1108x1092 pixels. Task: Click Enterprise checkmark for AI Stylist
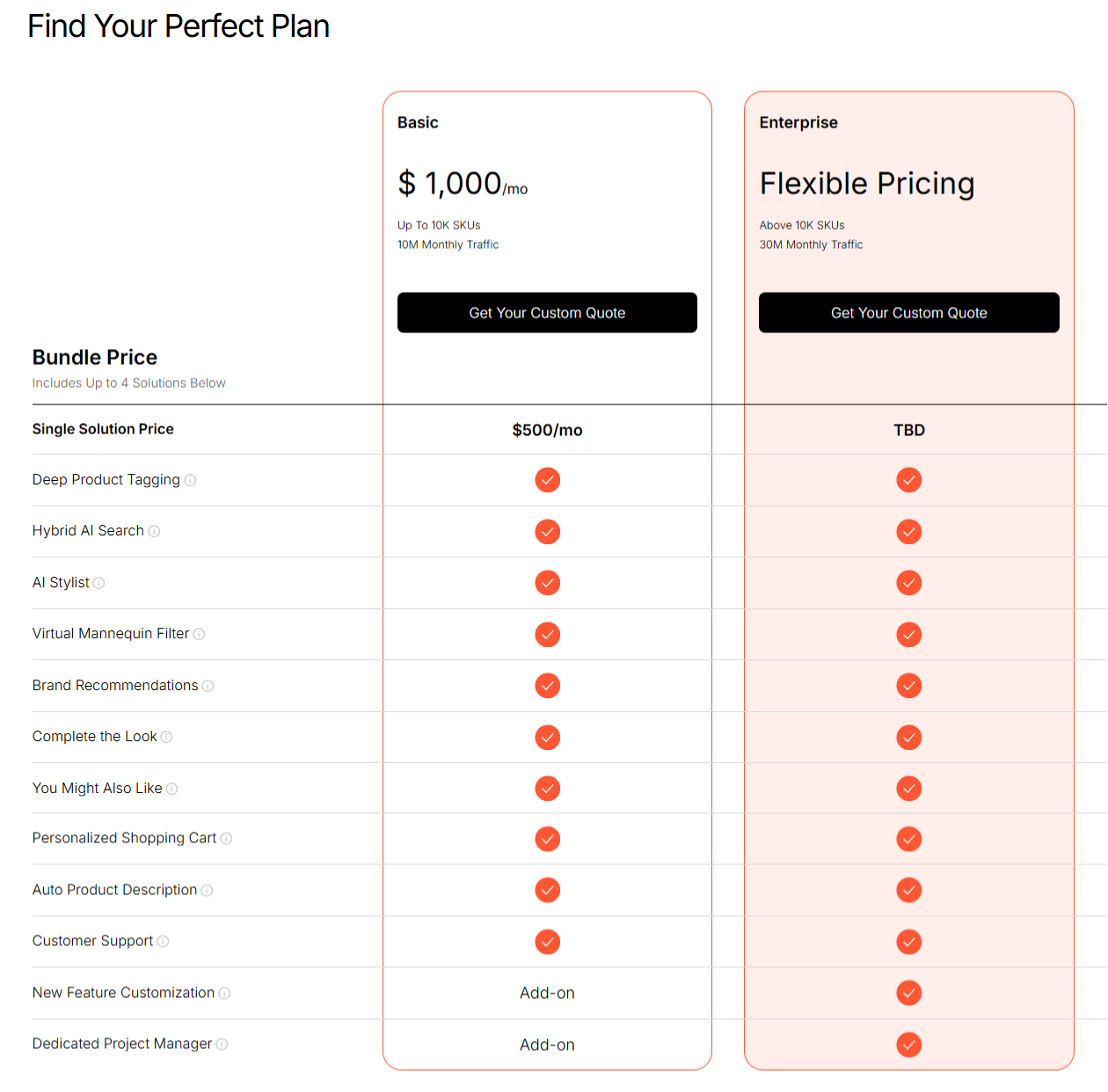click(x=909, y=583)
